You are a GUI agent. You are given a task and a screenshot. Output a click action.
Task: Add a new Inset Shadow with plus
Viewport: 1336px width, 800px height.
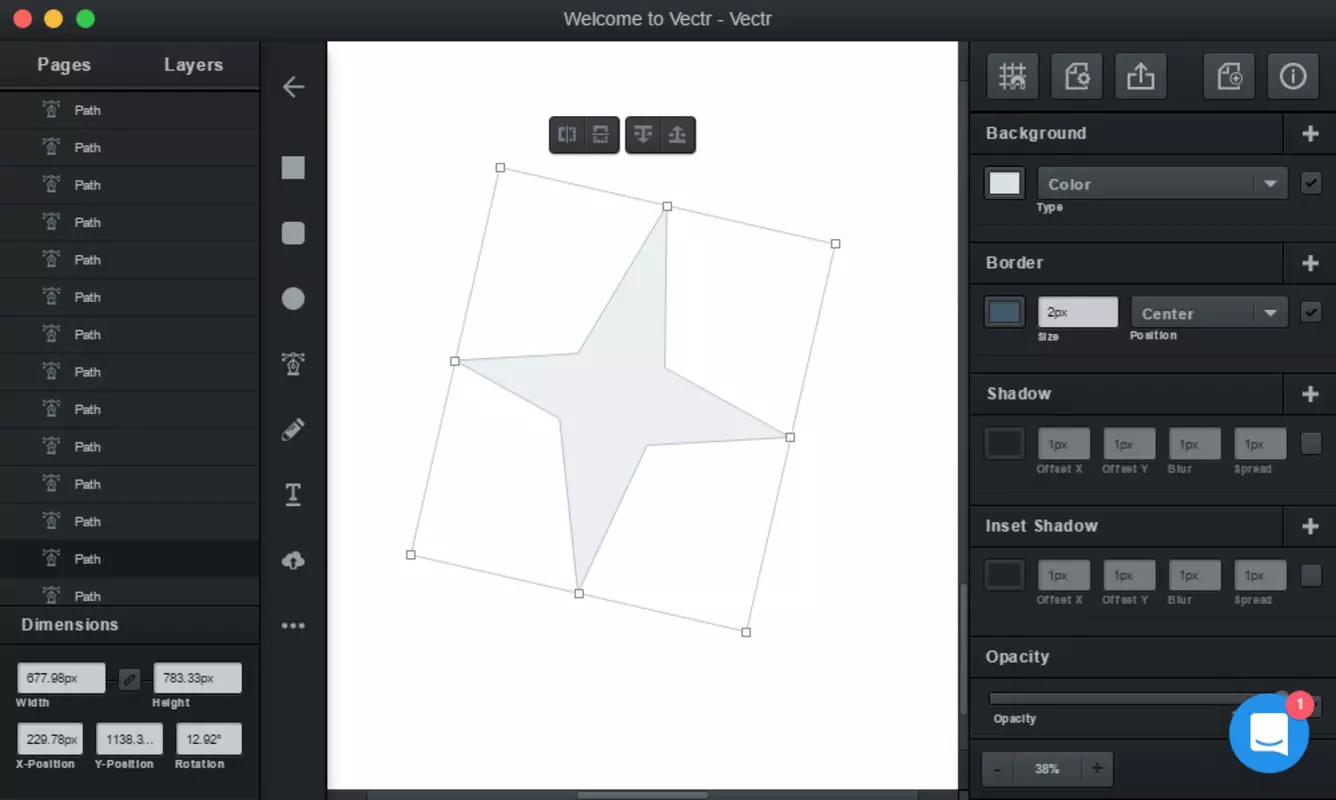(x=1310, y=526)
